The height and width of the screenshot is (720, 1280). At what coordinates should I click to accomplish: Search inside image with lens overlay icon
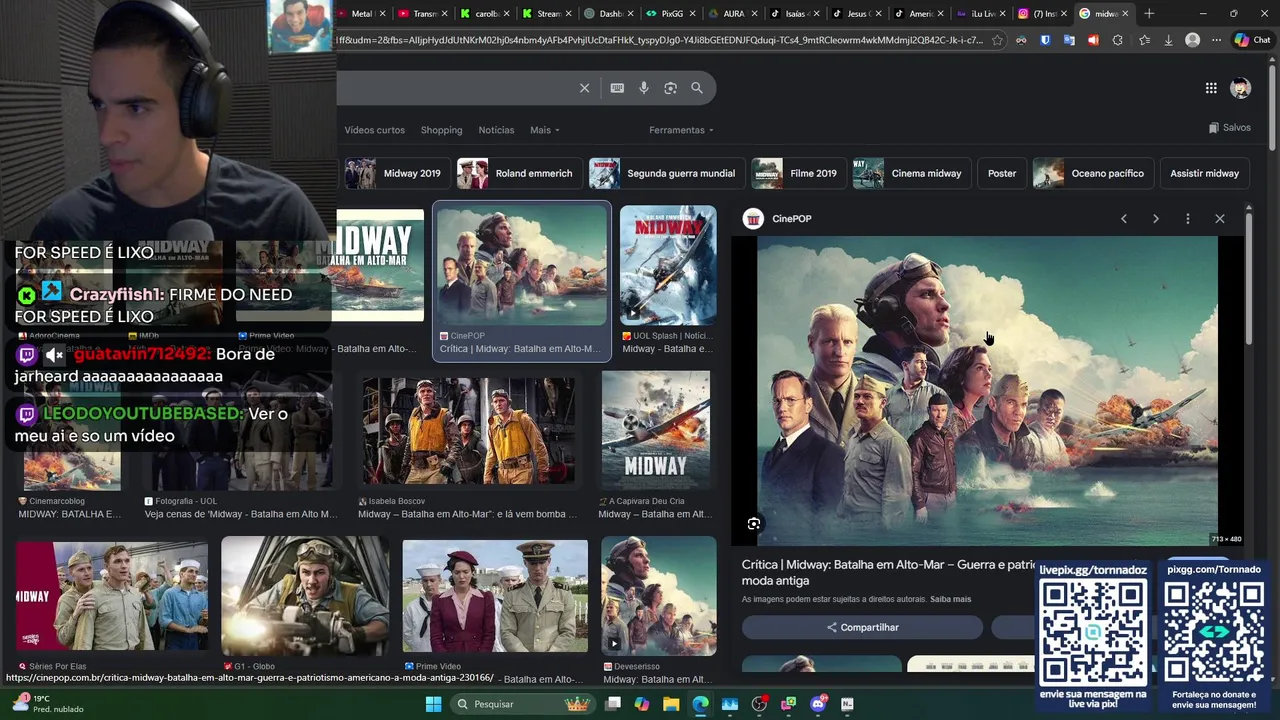point(754,524)
